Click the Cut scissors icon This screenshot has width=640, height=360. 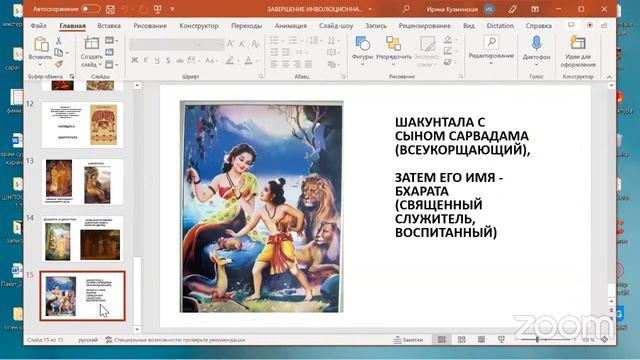58,40
